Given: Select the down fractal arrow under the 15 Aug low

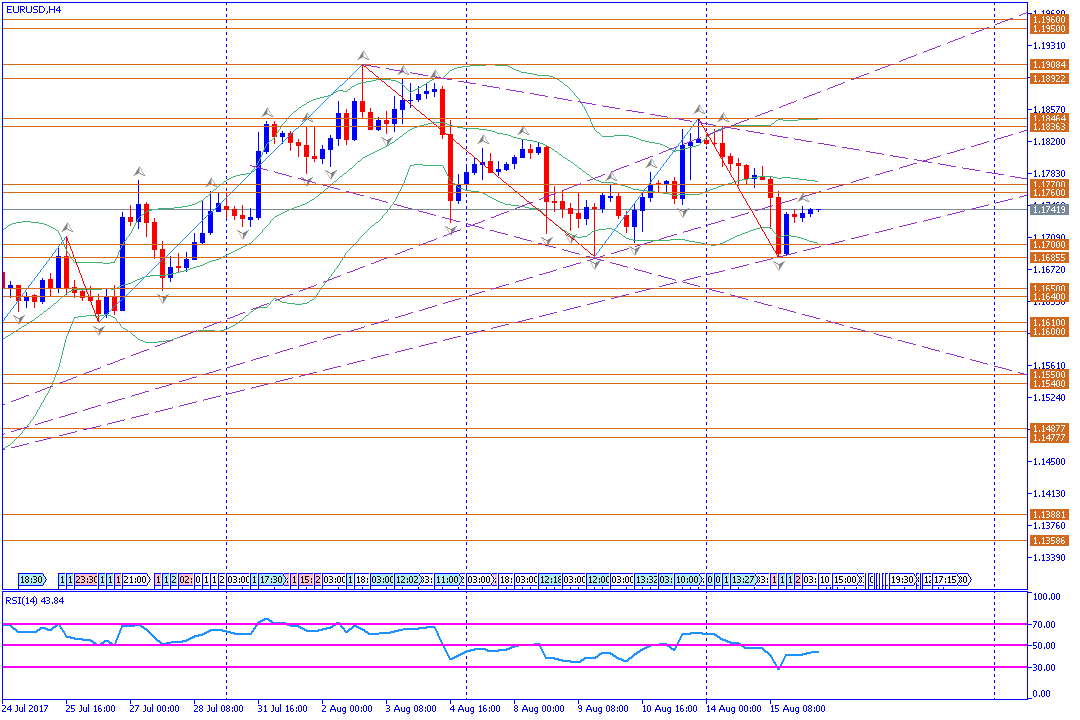Looking at the screenshot, I should (779, 264).
